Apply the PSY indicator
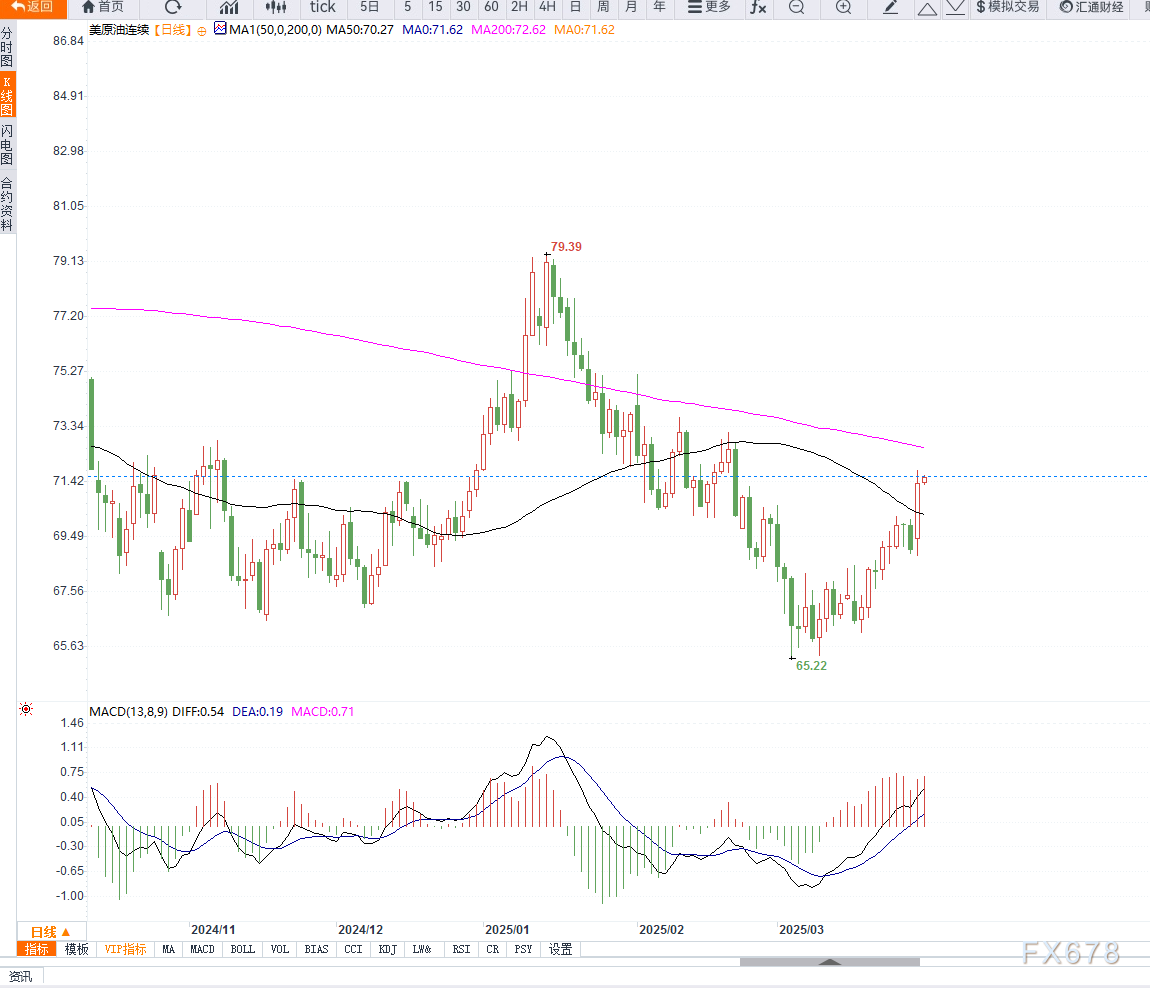The image size is (1150, 988). tap(524, 949)
